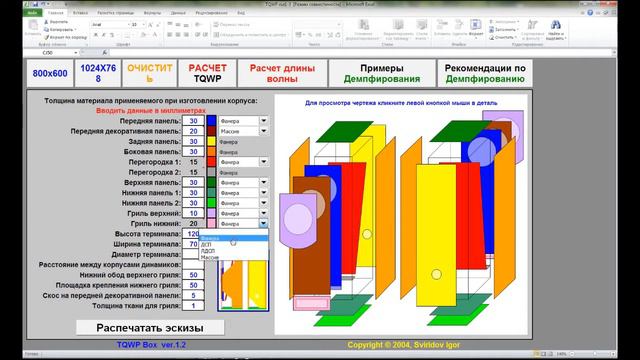Click the Вырезать cut icon
Image resolution: width=640 pixels, height=360 pixels.
pyautogui.click(x=47, y=22)
